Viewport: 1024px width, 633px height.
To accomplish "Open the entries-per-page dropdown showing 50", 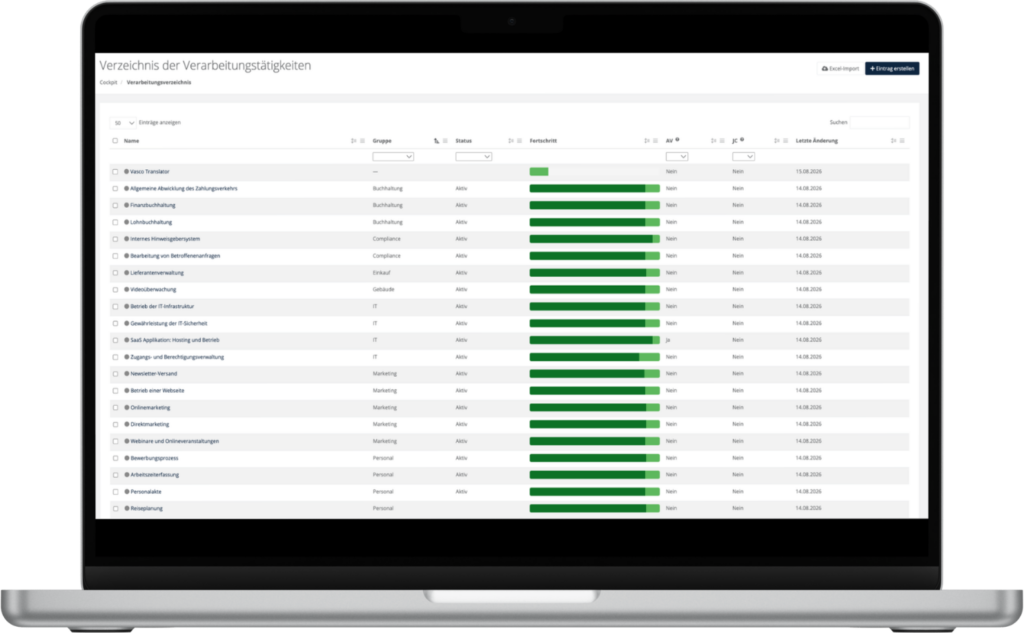I will [x=123, y=123].
